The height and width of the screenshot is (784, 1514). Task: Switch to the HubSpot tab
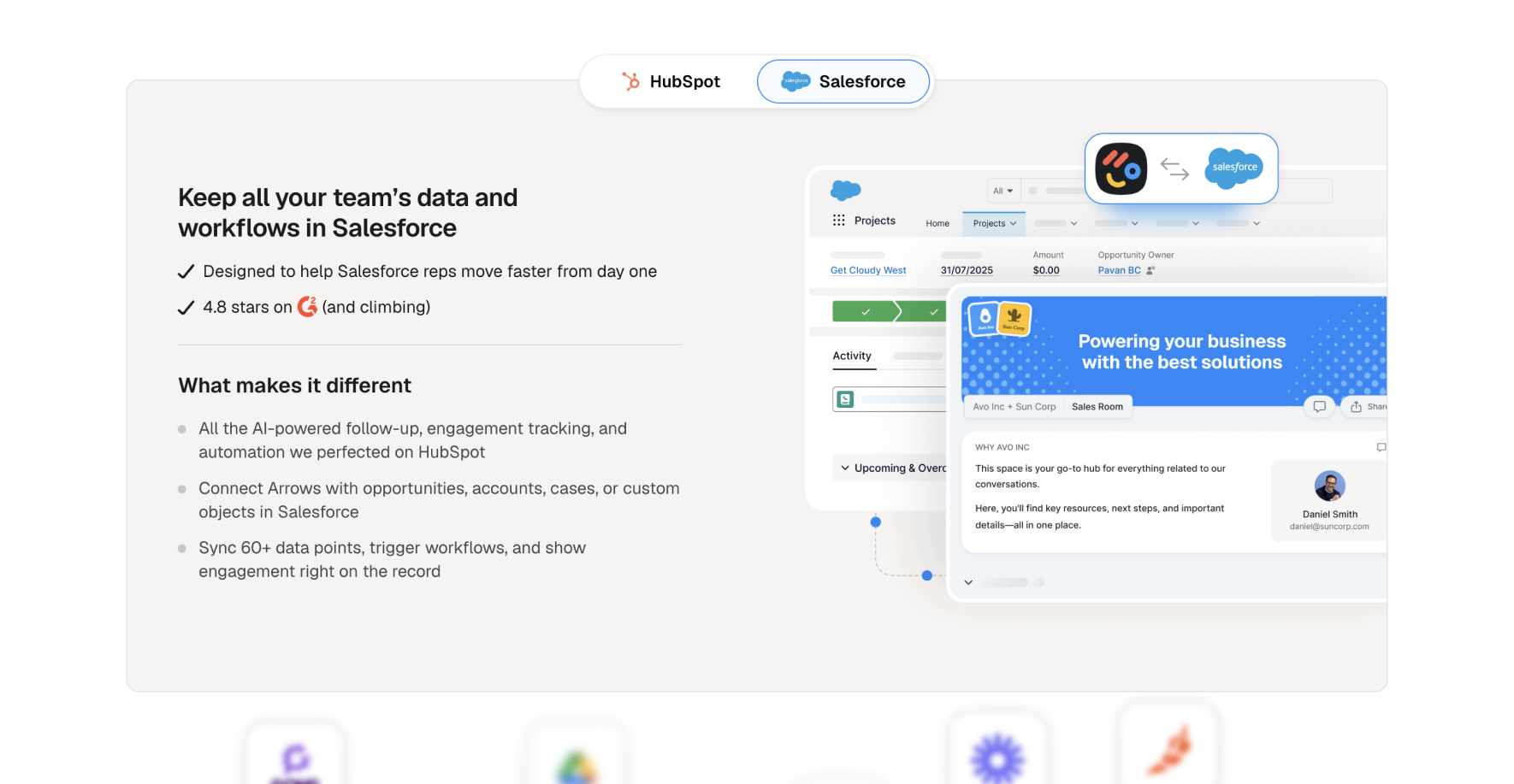click(671, 81)
